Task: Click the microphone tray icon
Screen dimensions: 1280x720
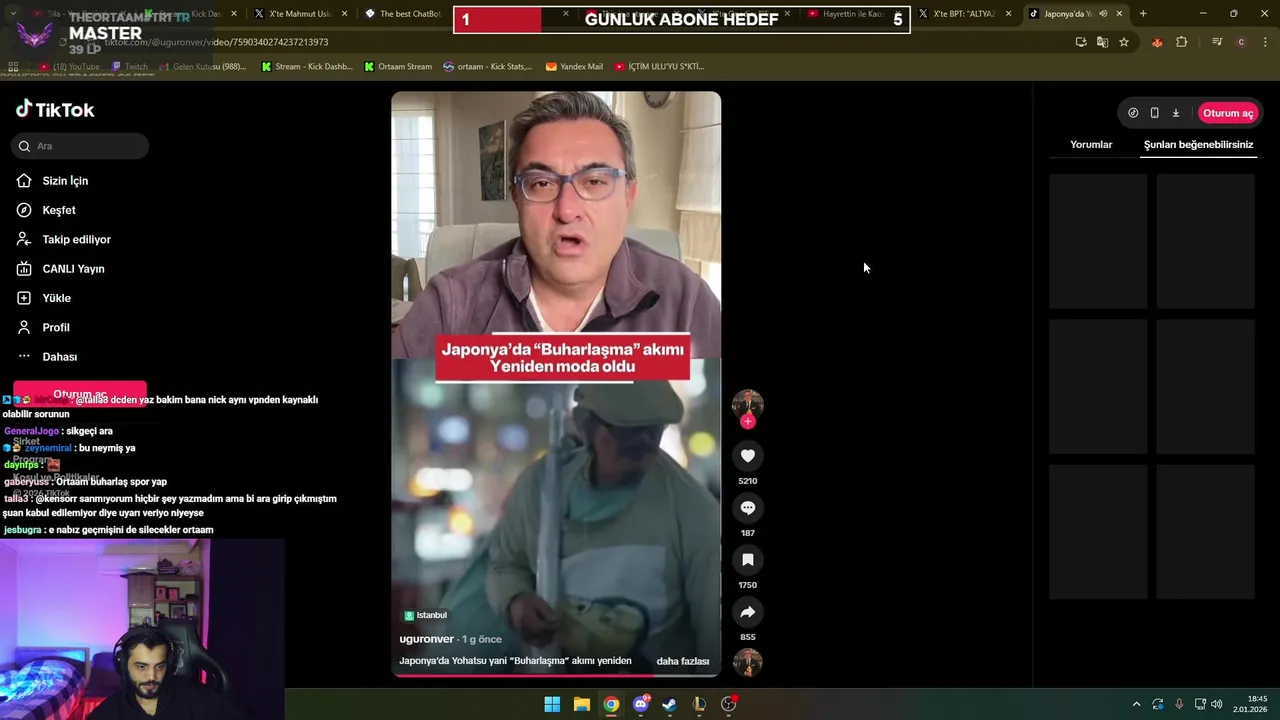Action: point(1179,704)
